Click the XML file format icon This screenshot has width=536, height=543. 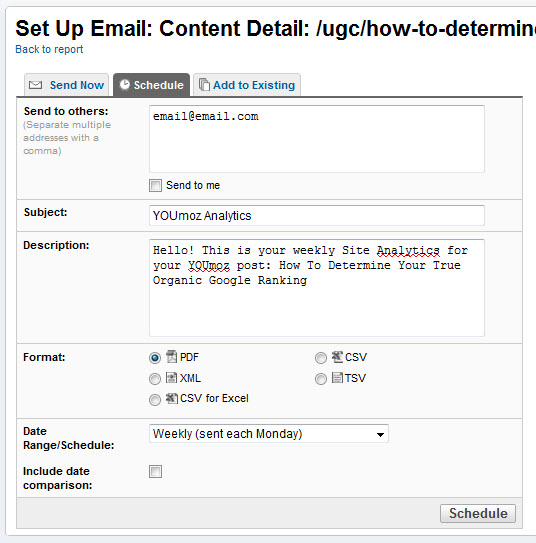click(171, 377)
